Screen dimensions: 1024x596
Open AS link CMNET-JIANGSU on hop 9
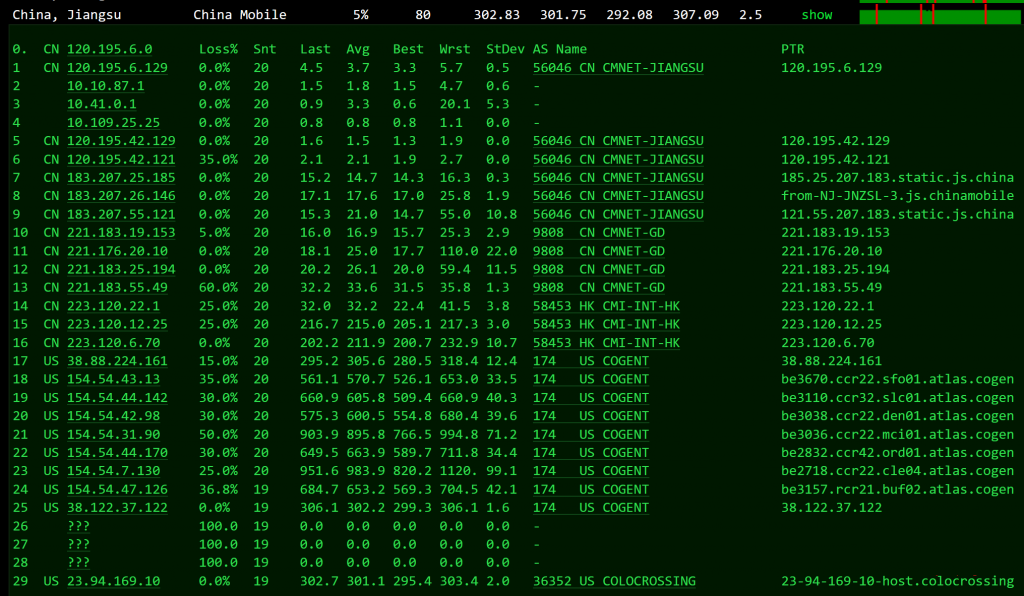[x=618, y=214]
